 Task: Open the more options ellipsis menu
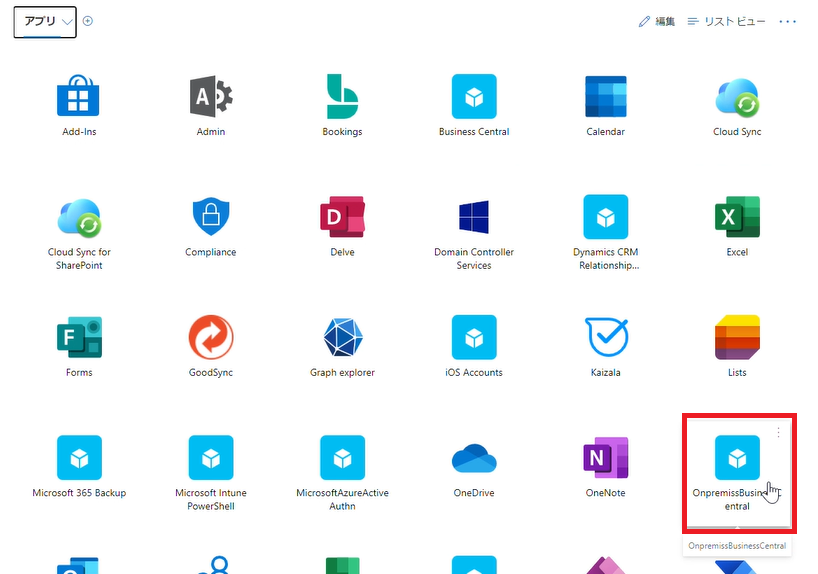pos(787,21)
